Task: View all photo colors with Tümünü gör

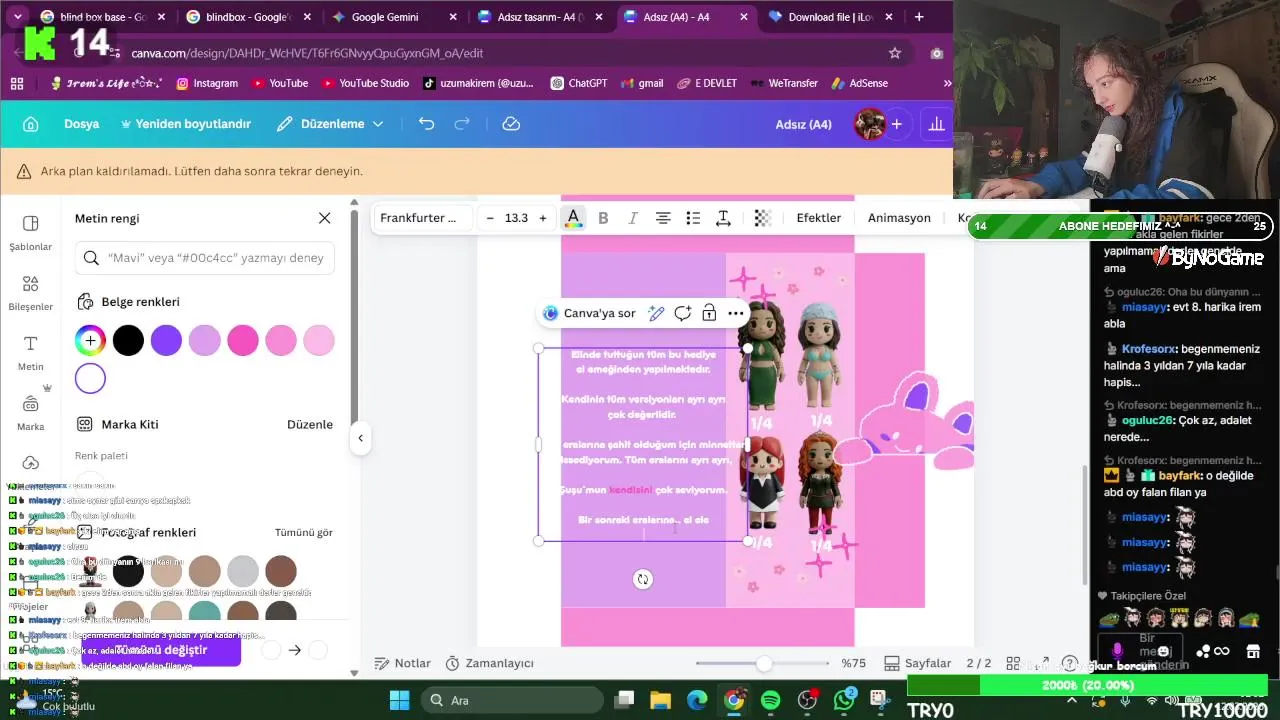Action: point(304,533)
